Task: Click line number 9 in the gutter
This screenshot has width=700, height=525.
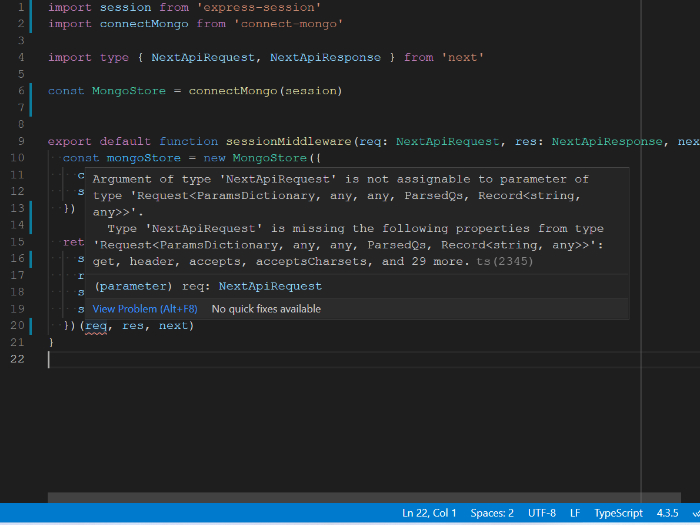Action: click(21, 142)
